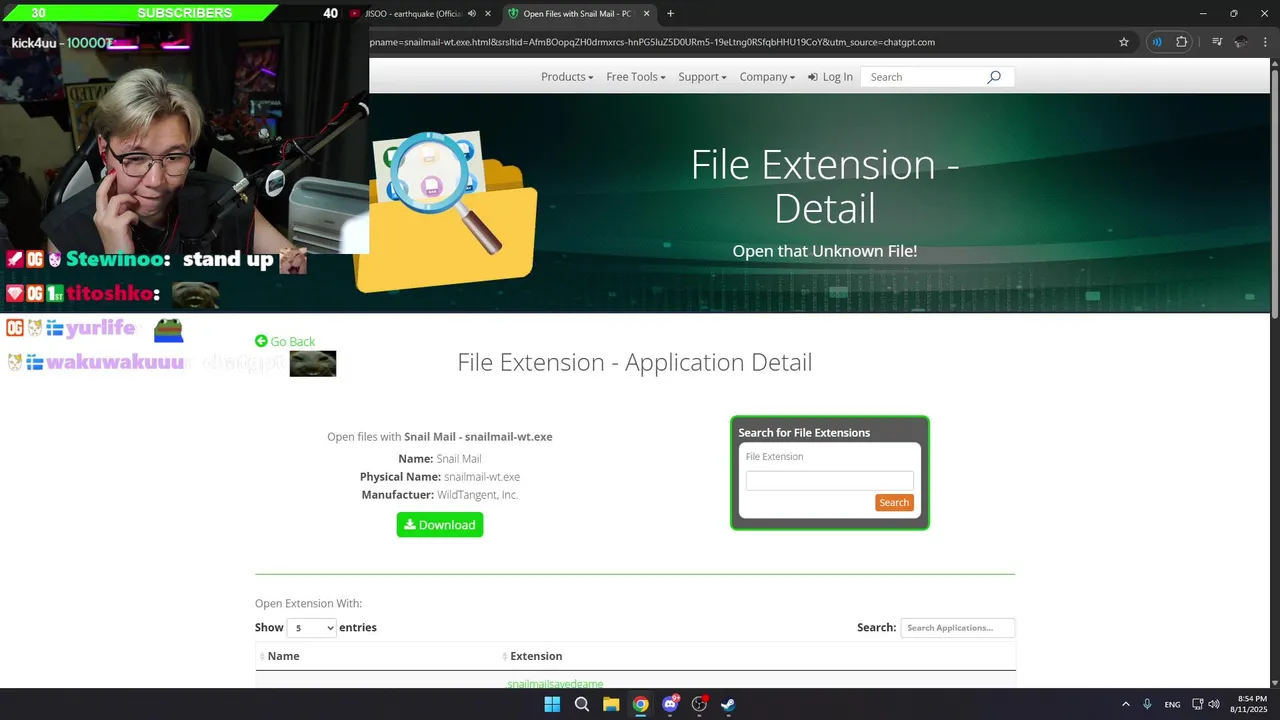Click the volume icon in system tray
Screen dimensions: 1280x720
[x=1213, y=705]
